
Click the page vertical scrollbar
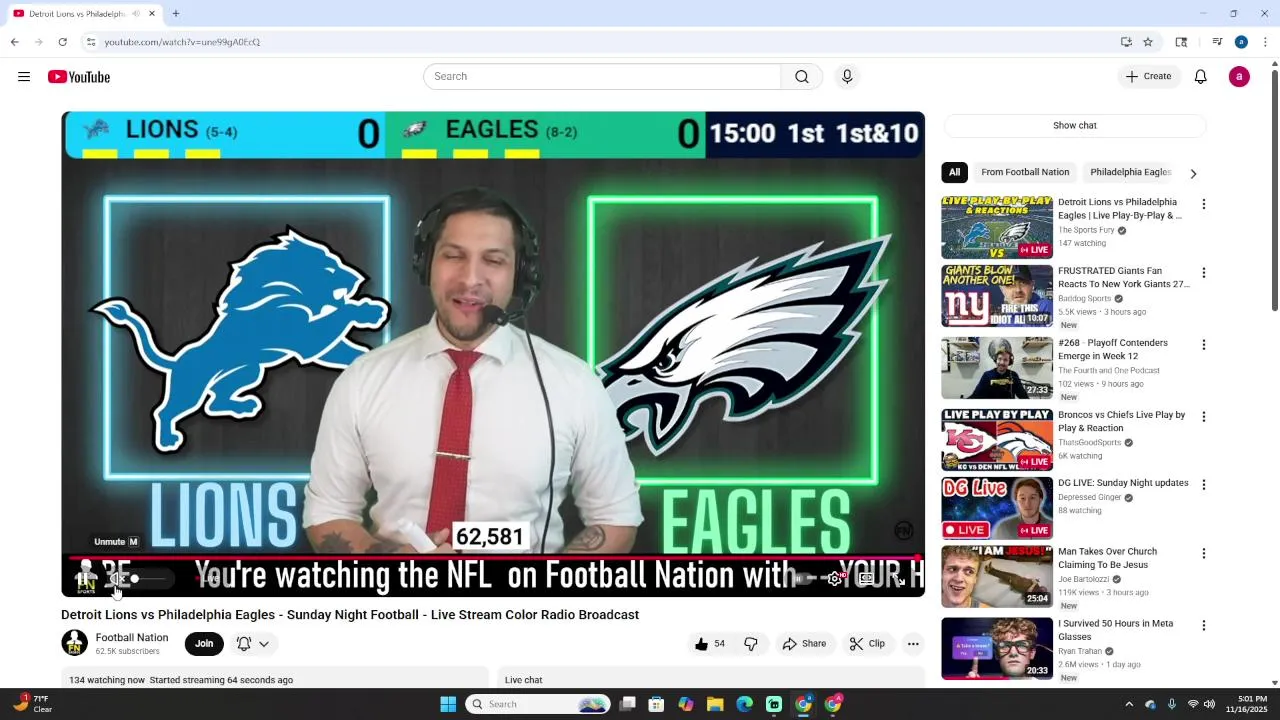pyautogui.click(x=1274, y=190)
